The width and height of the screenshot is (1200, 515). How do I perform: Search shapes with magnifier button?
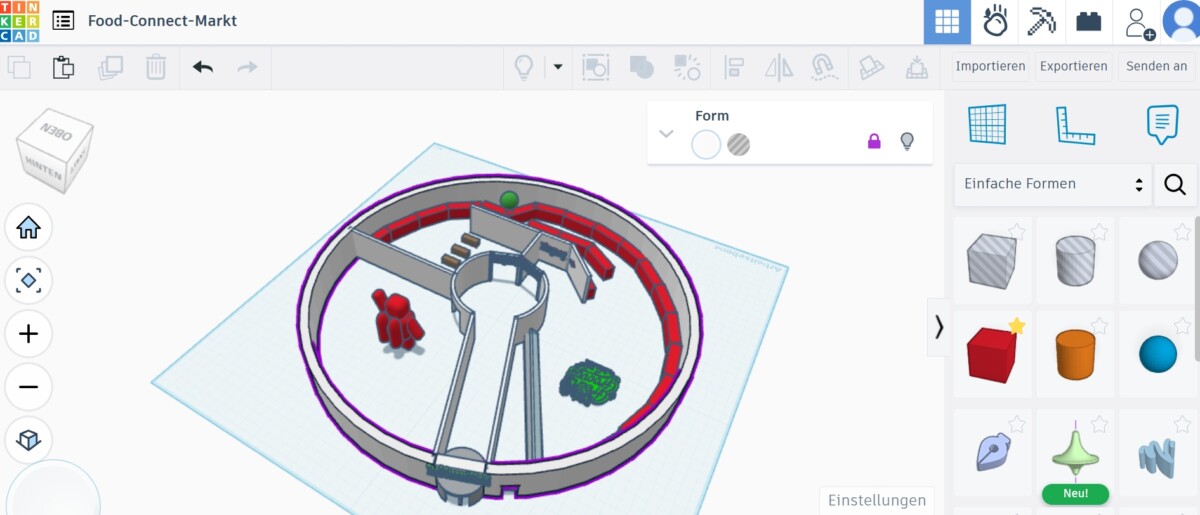pos(1175,184)
